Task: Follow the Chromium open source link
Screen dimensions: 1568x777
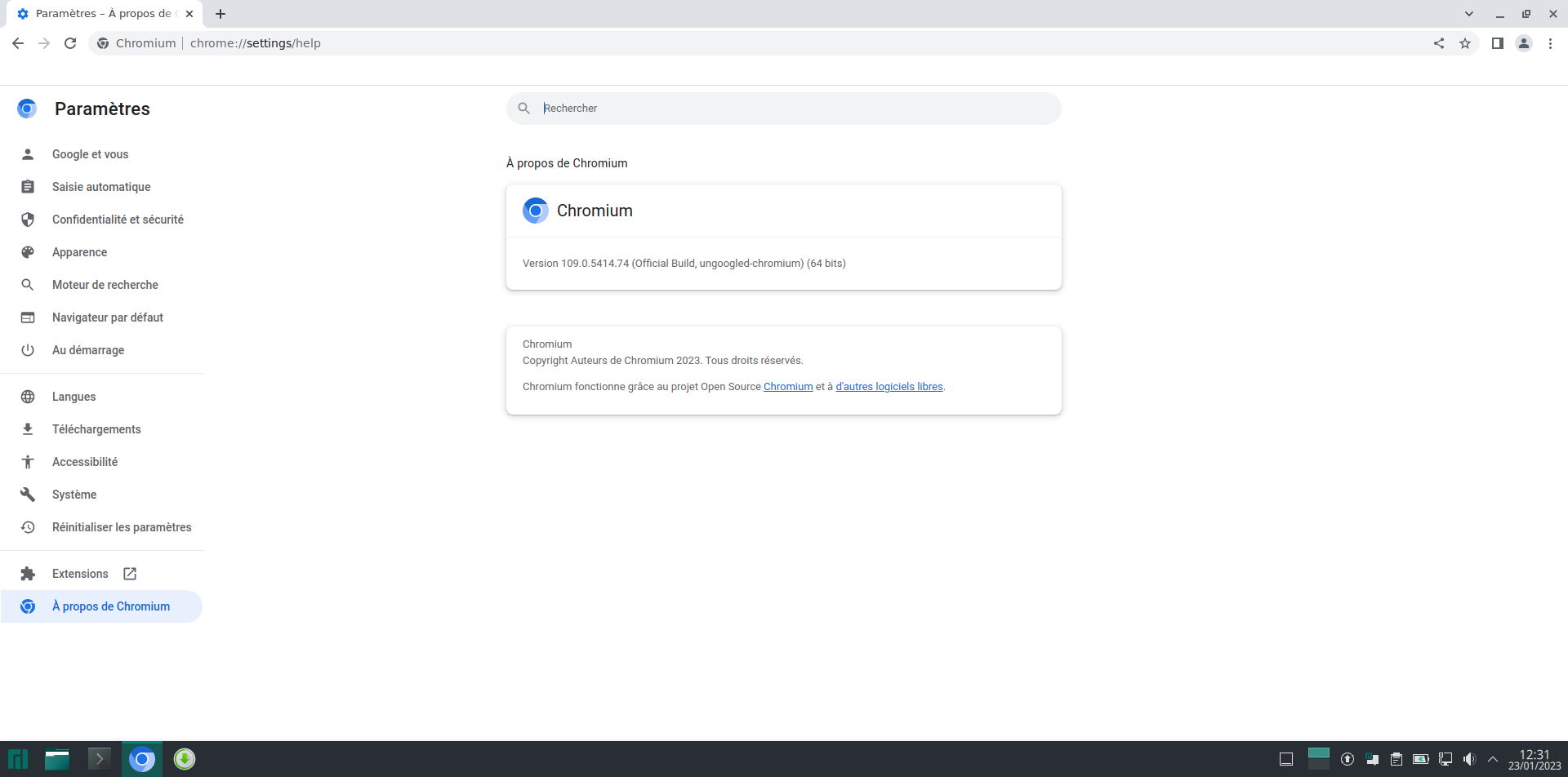Action: pyautogui.click(x=787, y=387)
